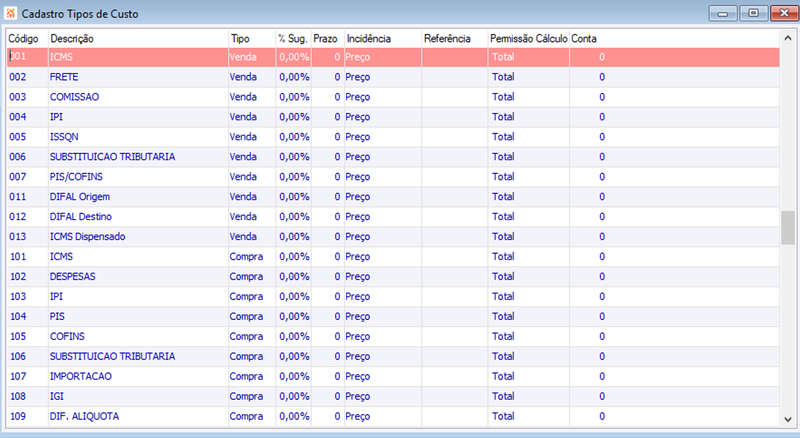
Task: Click code cell 104
Action: [27, 317]
